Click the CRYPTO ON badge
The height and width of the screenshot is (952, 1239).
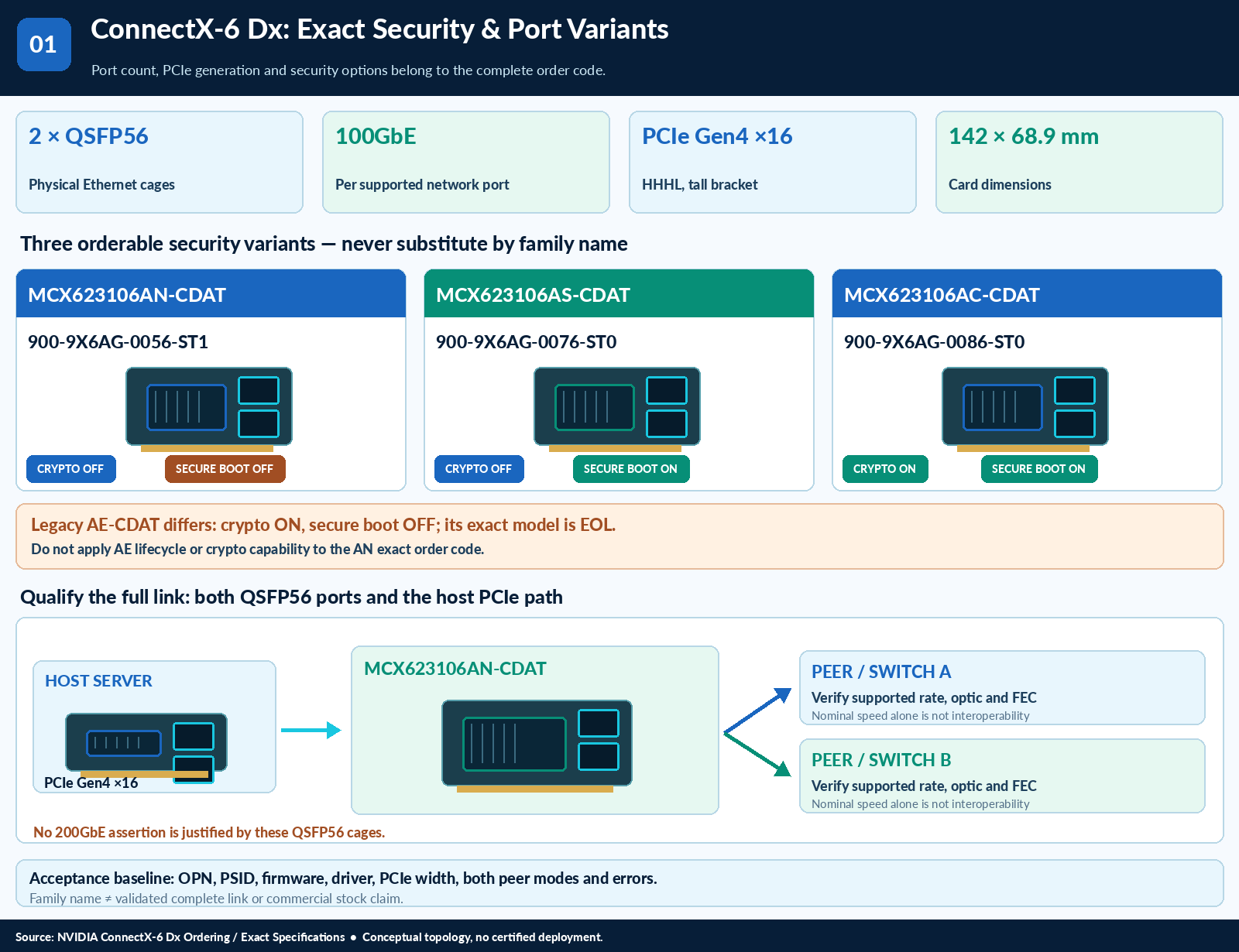(885, 469)
